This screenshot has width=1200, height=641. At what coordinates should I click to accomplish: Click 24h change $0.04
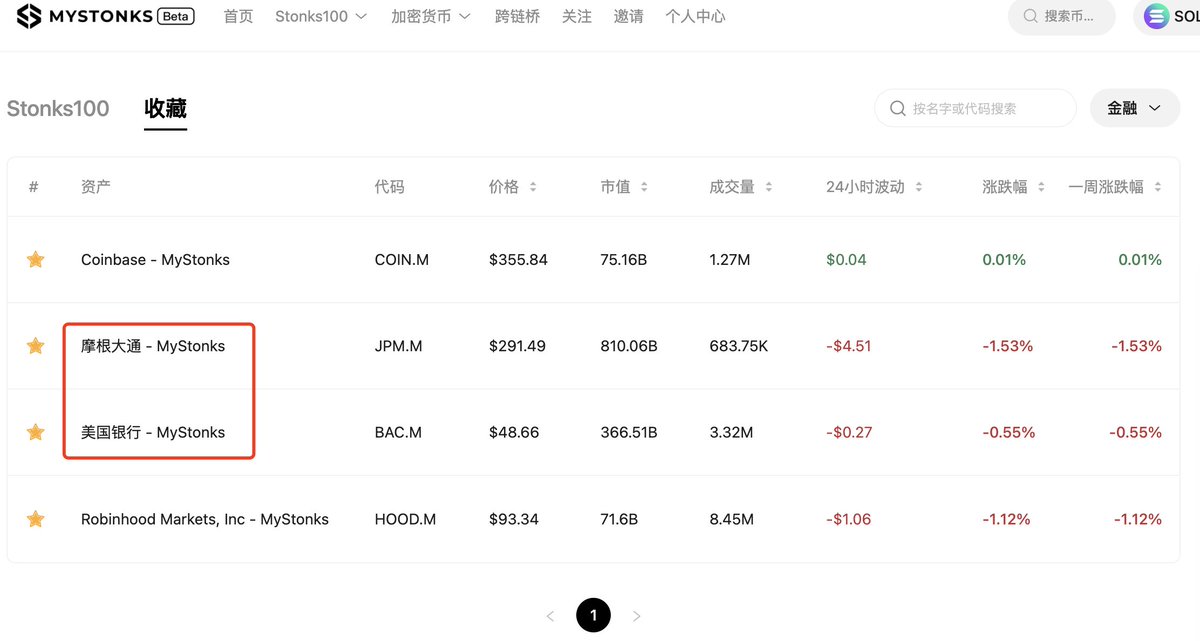point(846,260)
